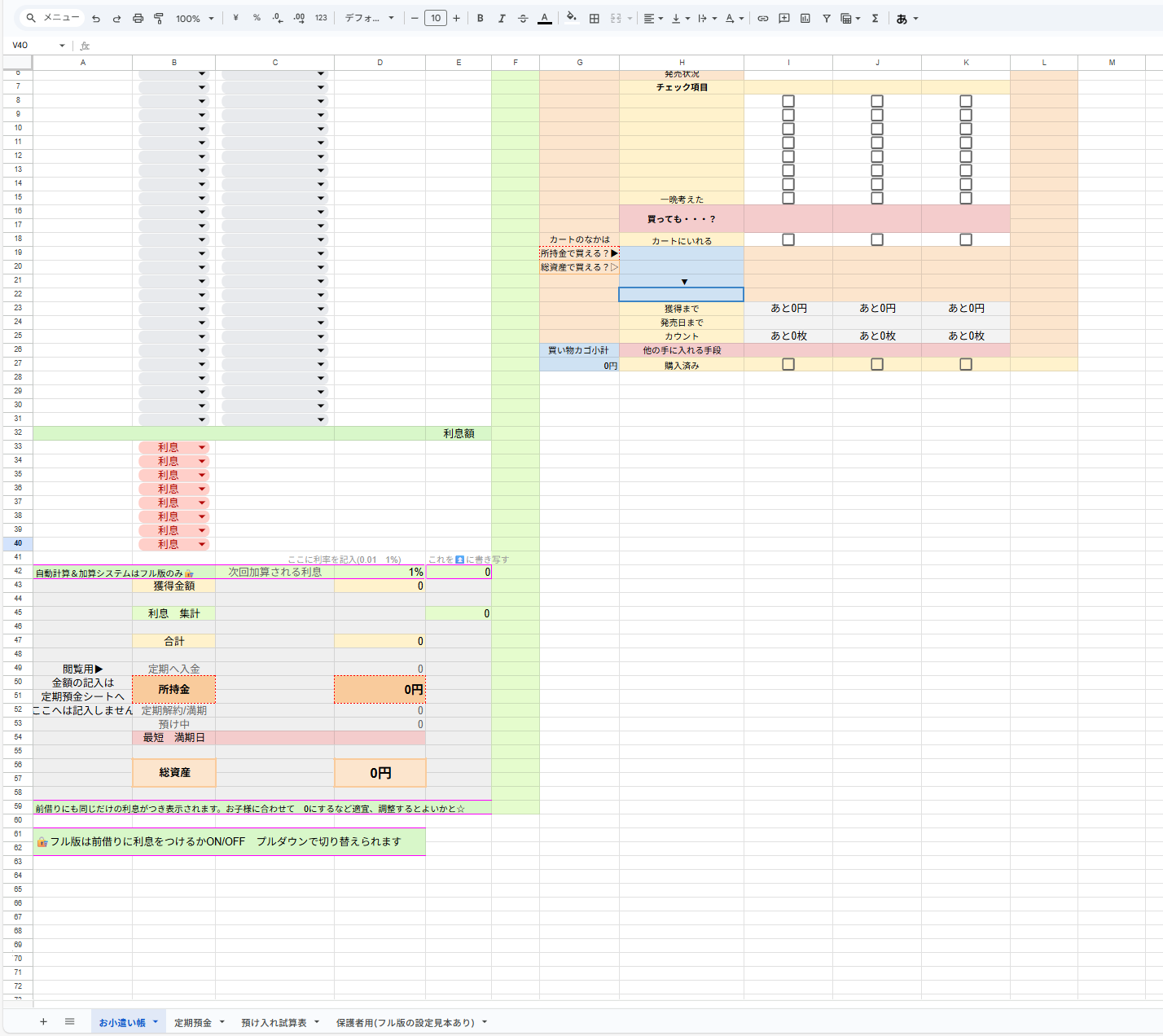The image size is (1163, 1036).
Task: Tick the カートにいれる checkbox in column J
Action: pyautogui.click(x=877, y=239)
